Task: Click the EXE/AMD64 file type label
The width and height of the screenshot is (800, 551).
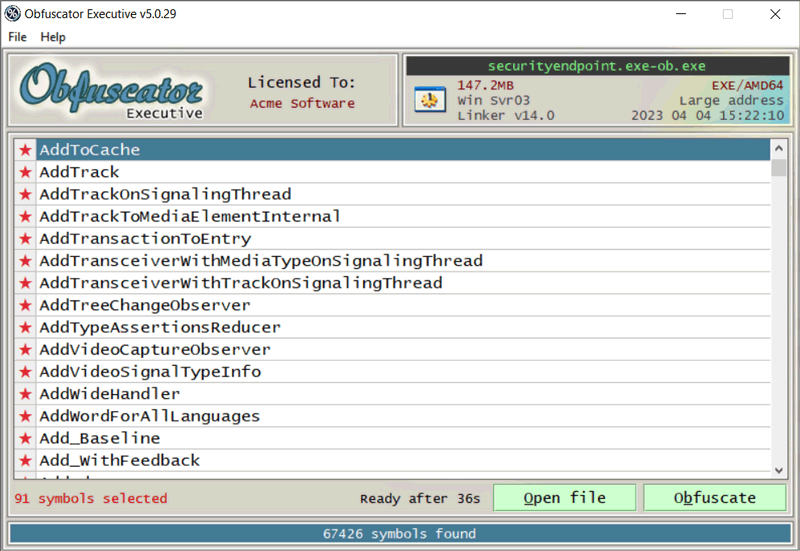Action: (747, 85)
